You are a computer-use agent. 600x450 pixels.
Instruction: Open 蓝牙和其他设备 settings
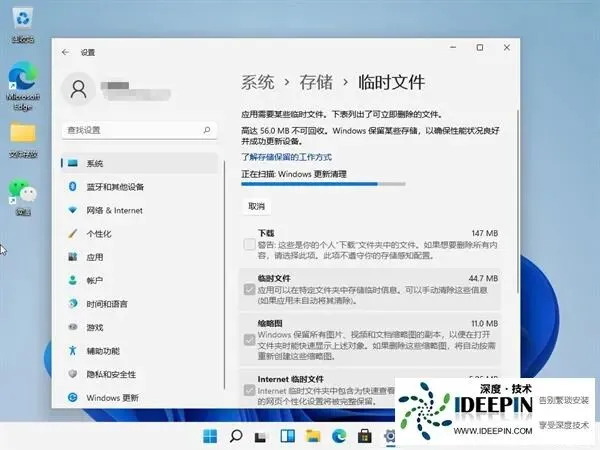click(140, 187)
